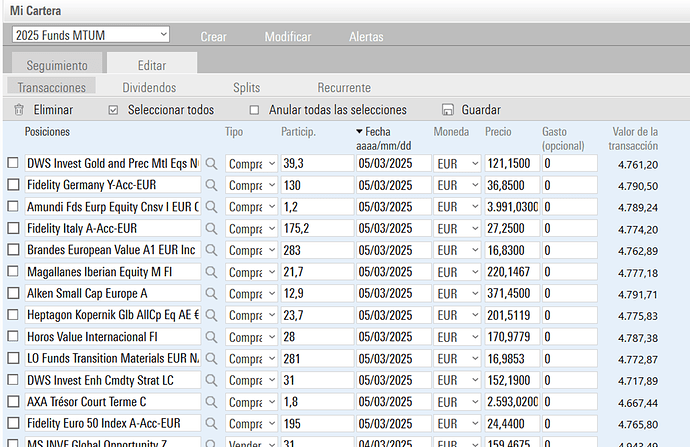Image resolution: width=690 pixels, height=447 pixels.
Task: Edit Particip. field 39,3 for DWS Gold
Action: [x=317, y=163]
